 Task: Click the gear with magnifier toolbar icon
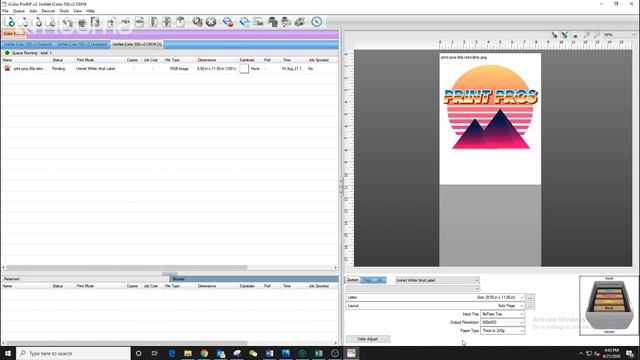click(198, 22)
